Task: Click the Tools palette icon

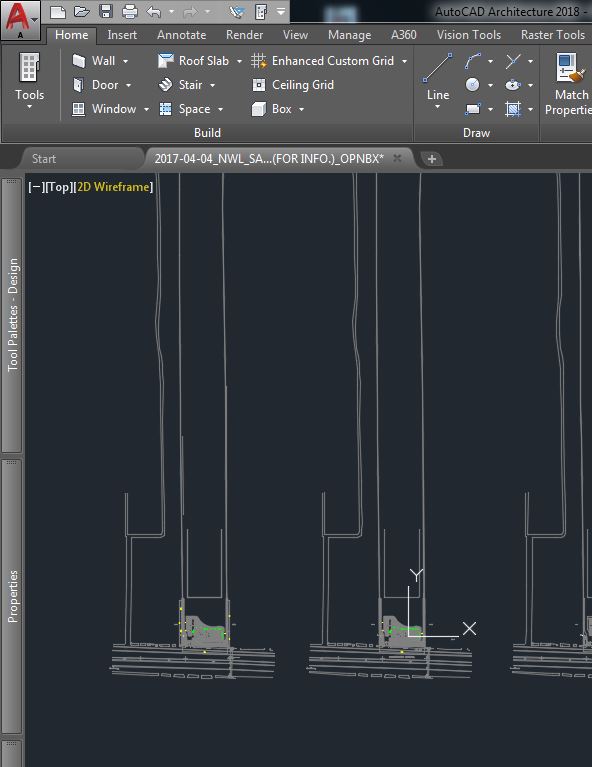Action: (29, 68)
